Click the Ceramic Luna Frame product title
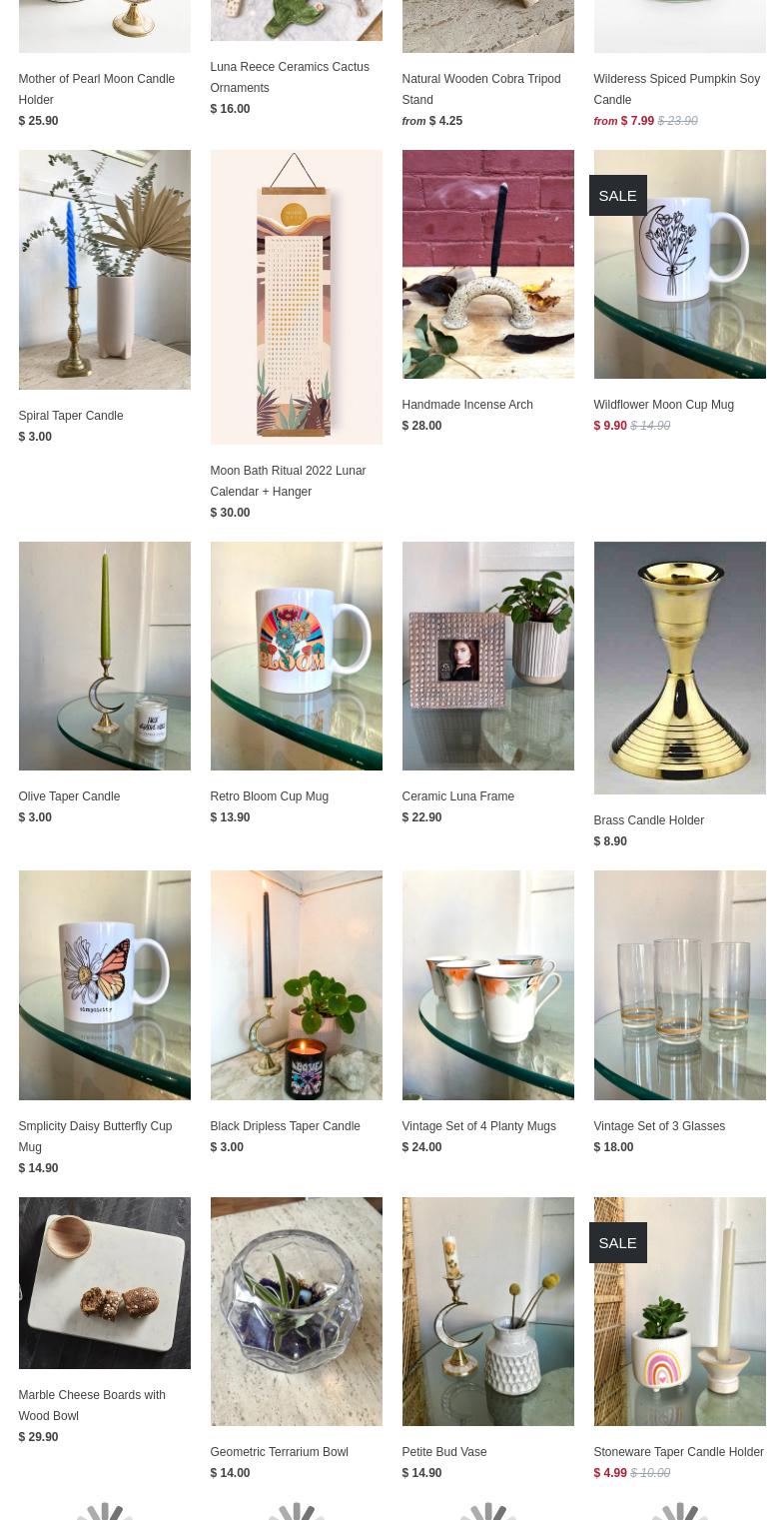This screenshot has width=784, height=1520. click(457, 796)
